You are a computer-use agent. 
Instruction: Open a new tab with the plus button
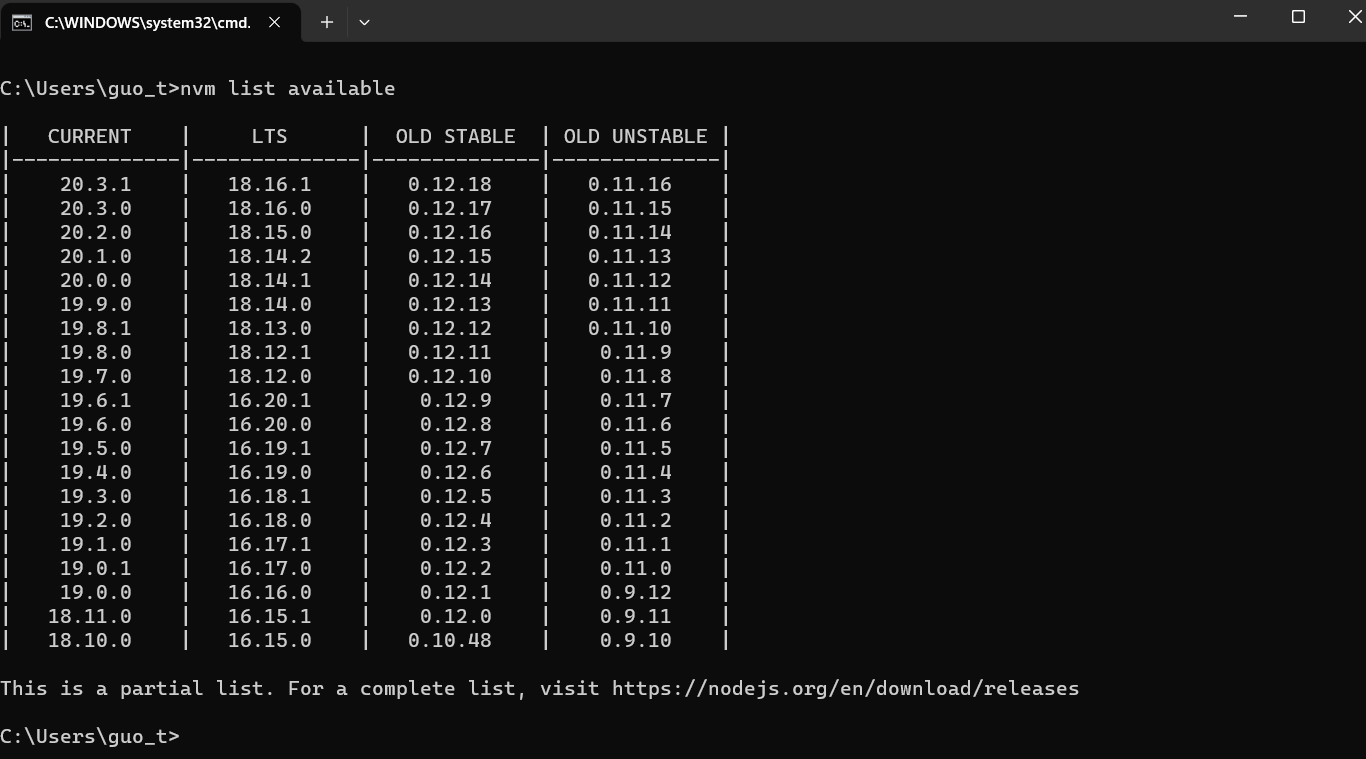(326, 22)
